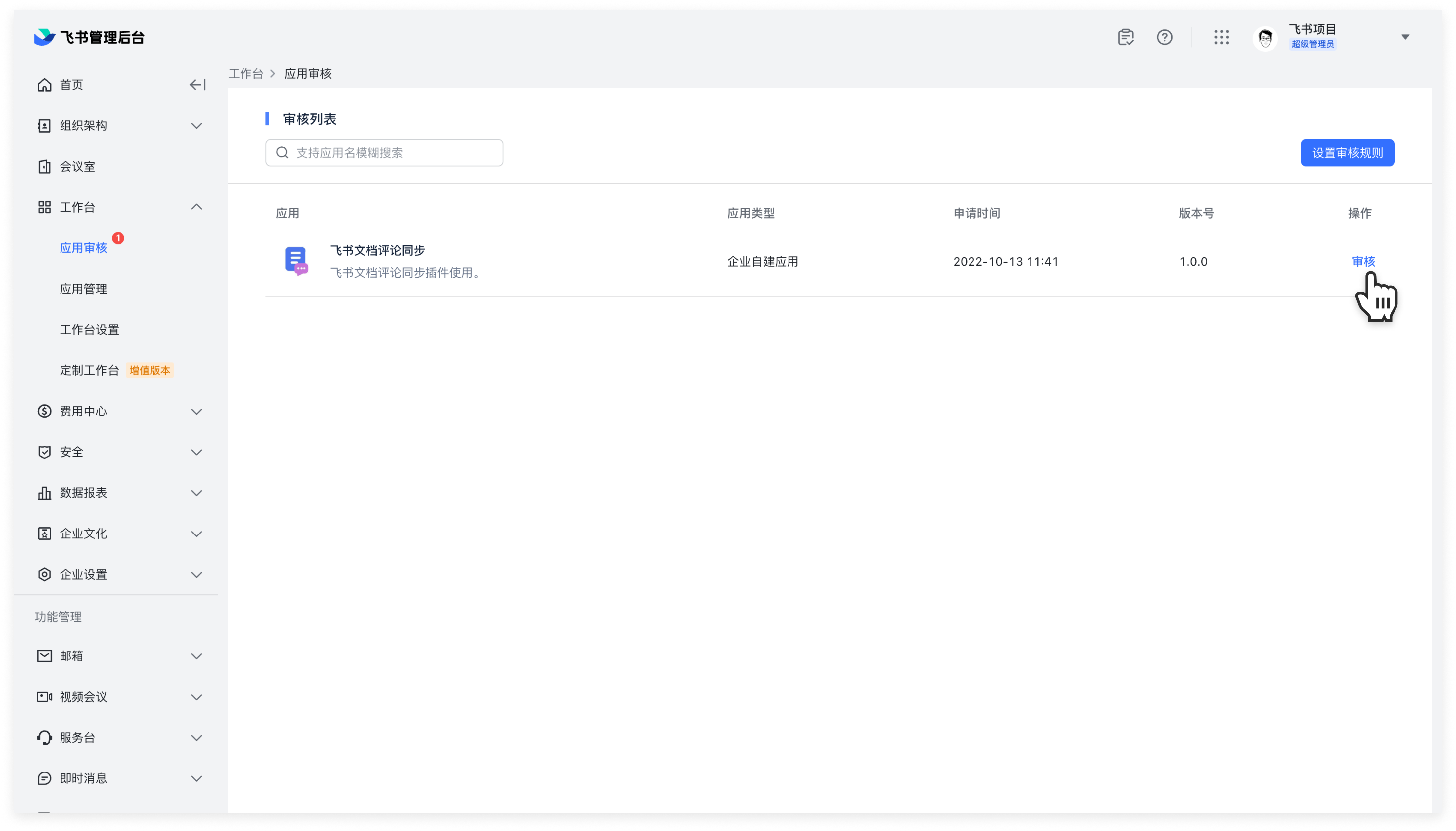The height and width of the screenshot is (831, 1456).
Task: Click the 企业文化 icon
Action: [45, 534]
